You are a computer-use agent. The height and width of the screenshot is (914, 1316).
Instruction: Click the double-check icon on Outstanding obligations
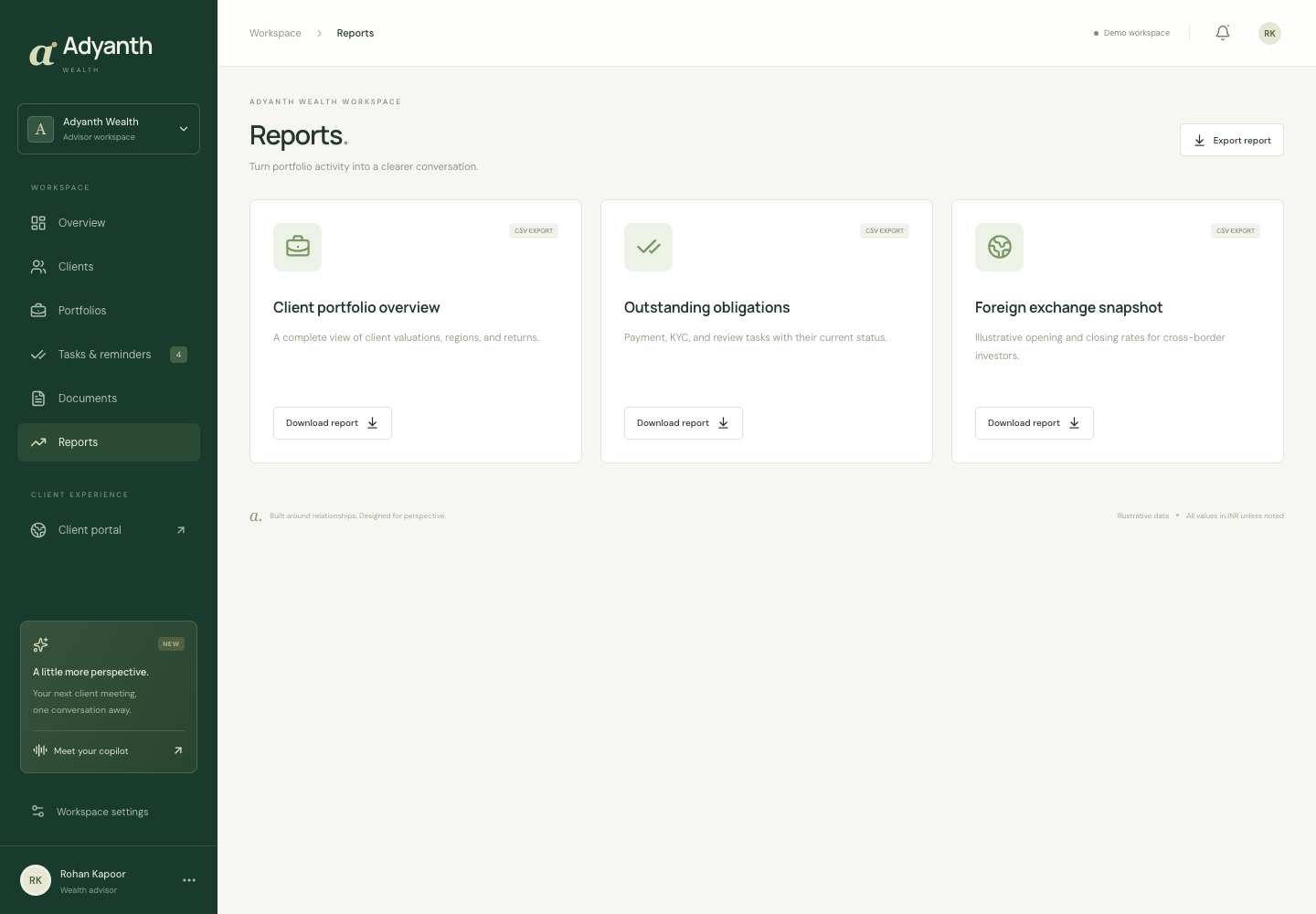[648, 247]
